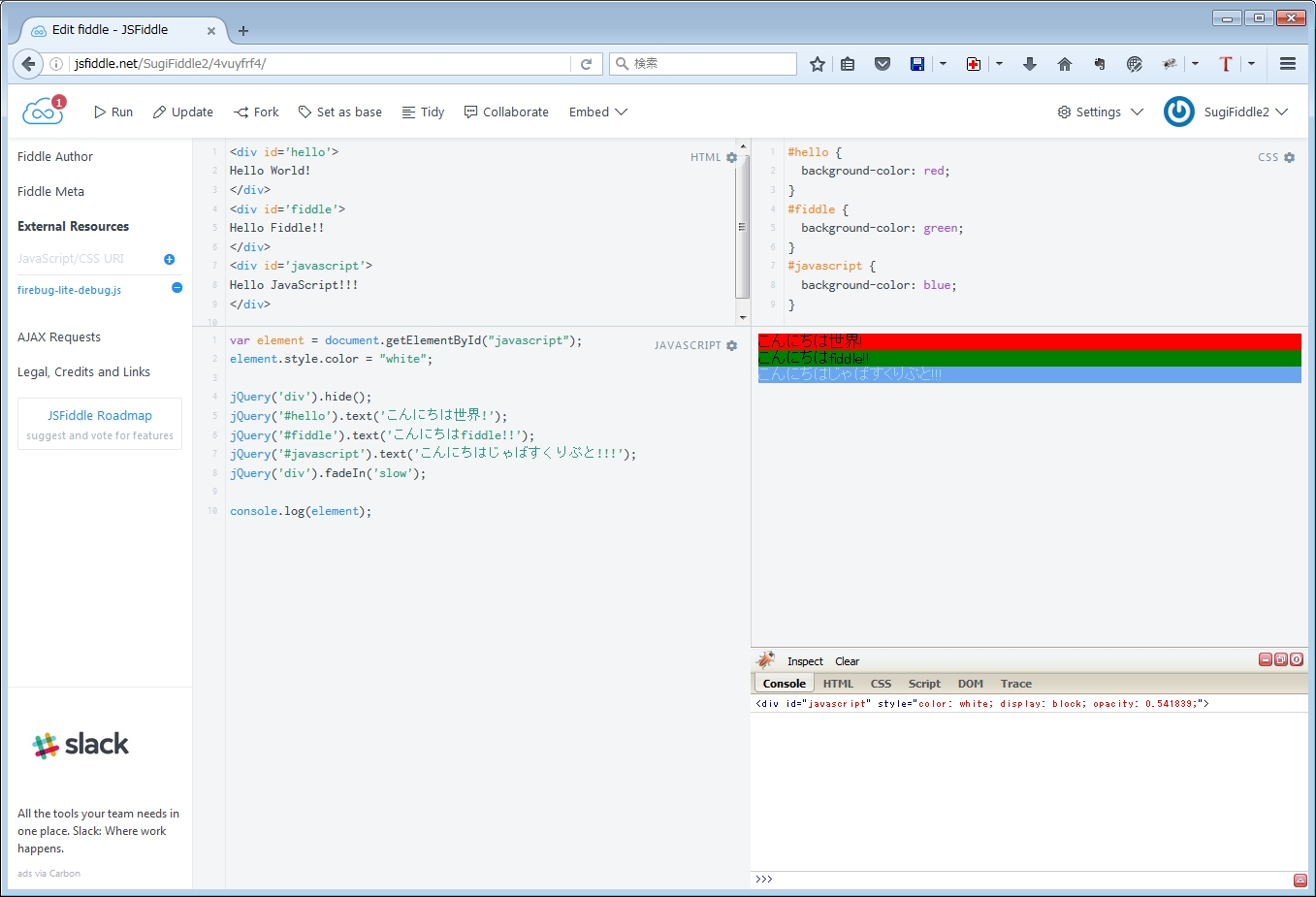Open the JavaScript panel gear settings
This screenshot has width=1316, height=897.
point(731,345)
